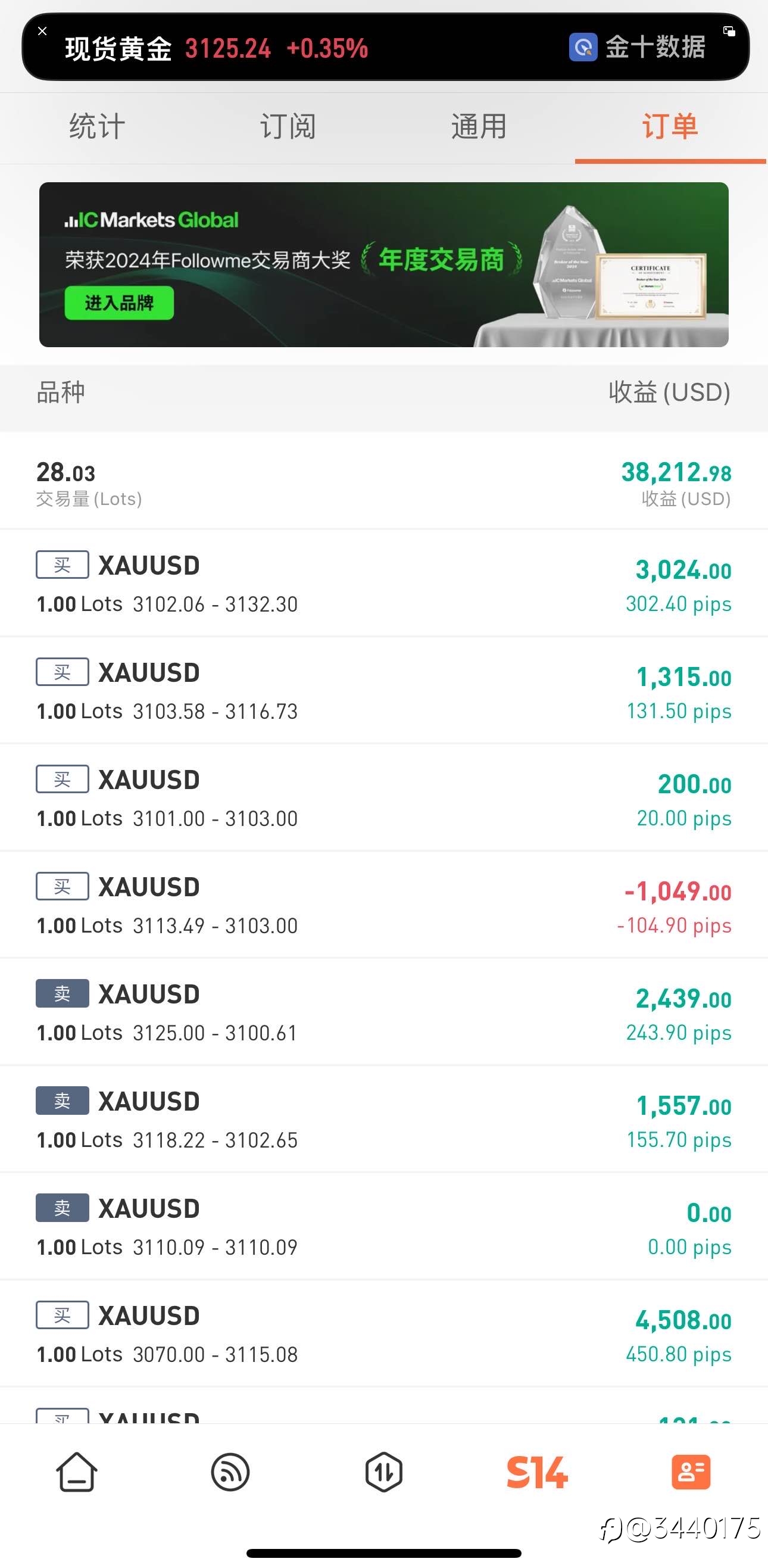Viewport: 768px width, 1568px height.
Task: Open the profile card icon
Action: [x=691, y=1472]
